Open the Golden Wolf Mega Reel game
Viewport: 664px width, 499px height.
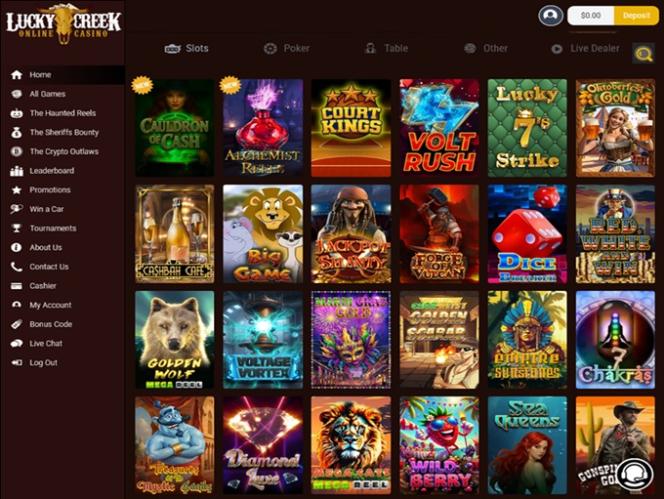point(174,339)
